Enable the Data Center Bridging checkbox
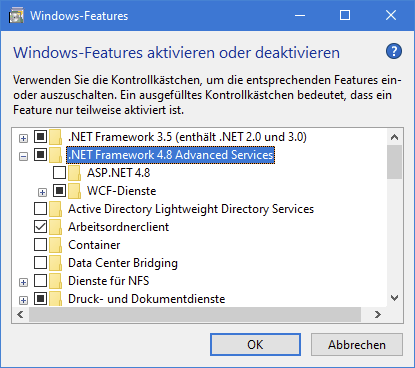 (x=40, y=263)
